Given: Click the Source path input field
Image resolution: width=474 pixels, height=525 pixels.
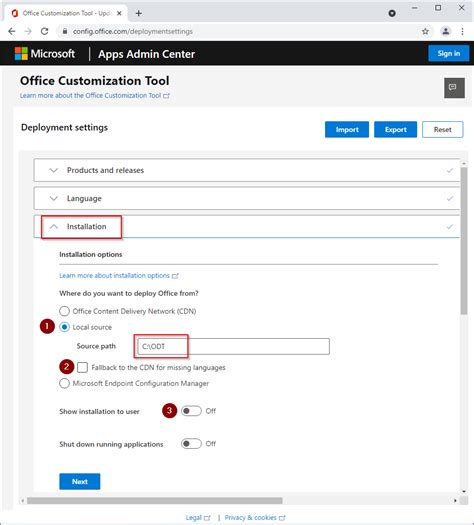Looking at the screenshot, I should [233, 346].
